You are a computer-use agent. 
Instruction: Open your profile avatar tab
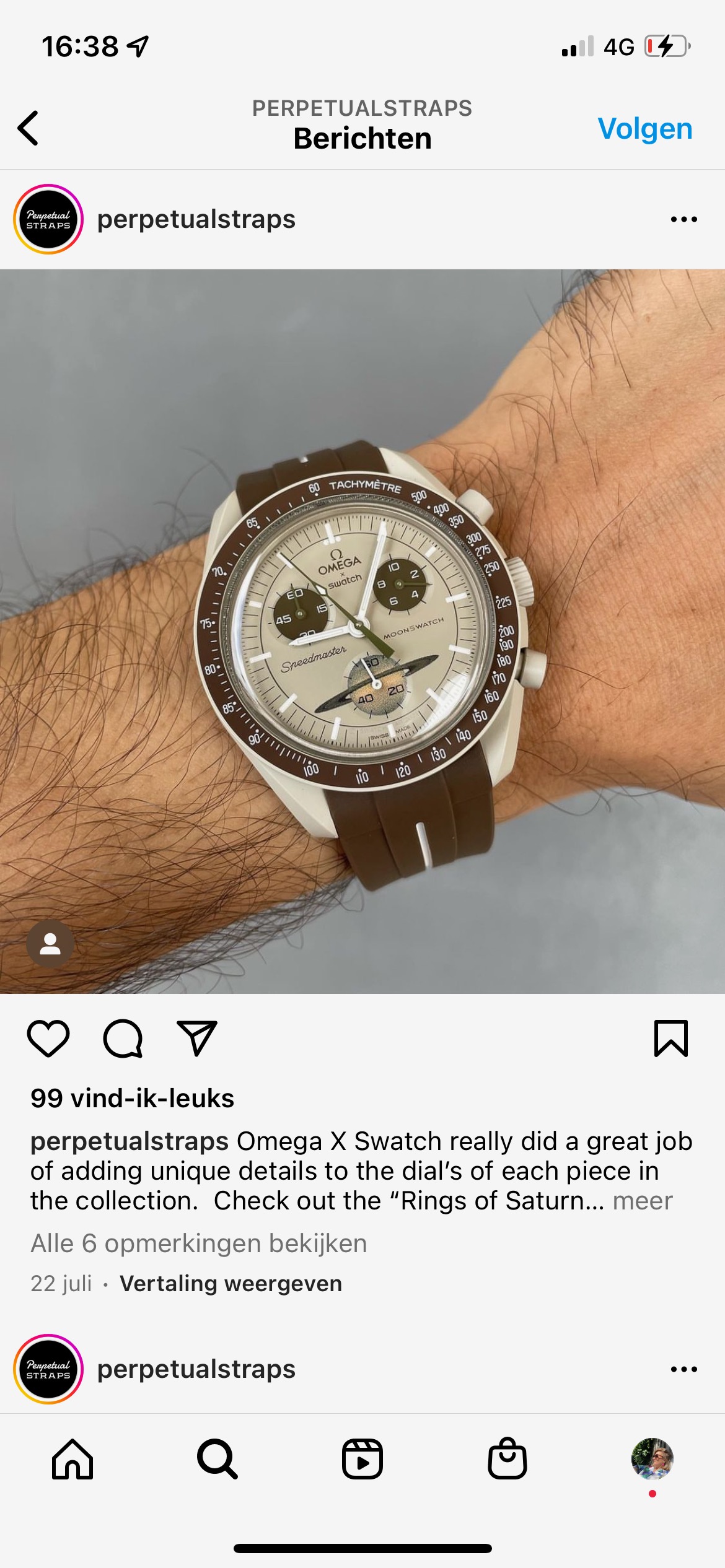click(x=652, y=1458)
